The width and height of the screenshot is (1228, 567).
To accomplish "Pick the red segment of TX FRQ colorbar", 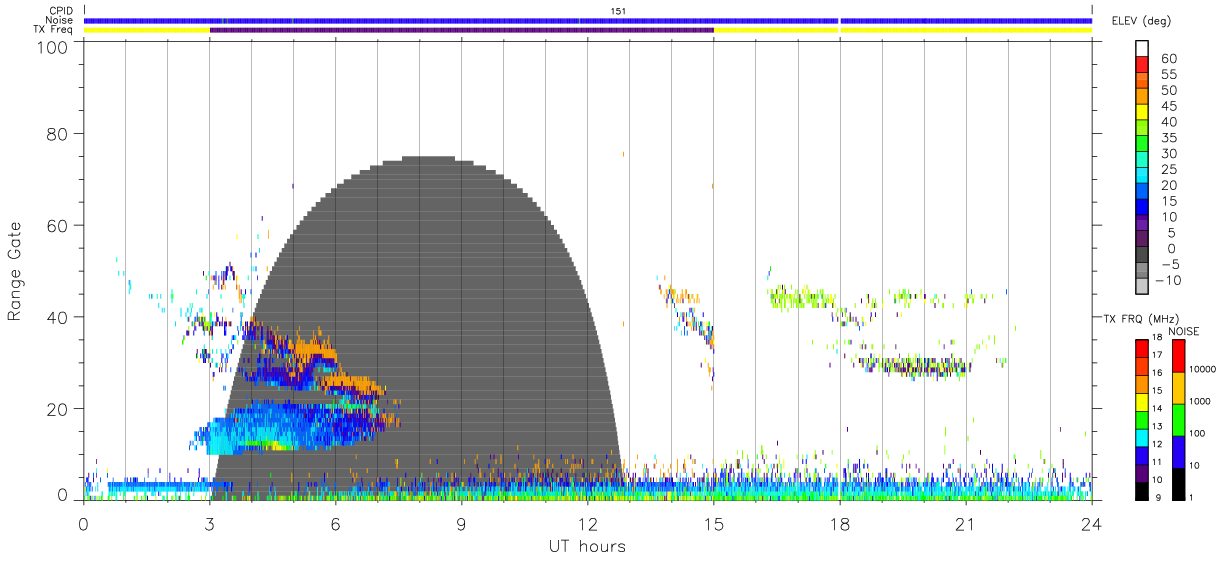I will click(1142, 349).
